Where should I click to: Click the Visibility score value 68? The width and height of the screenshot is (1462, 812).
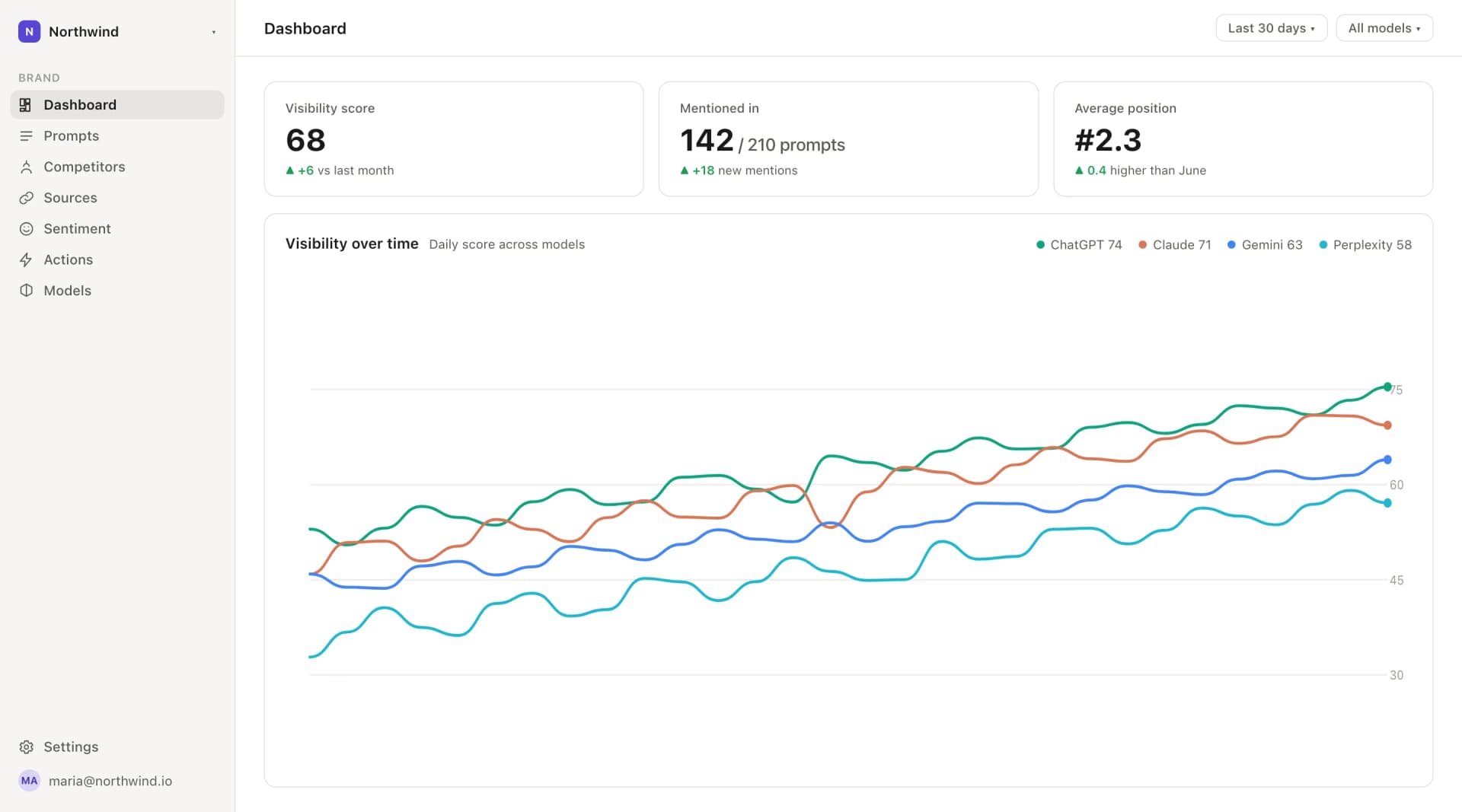[305, 140]
